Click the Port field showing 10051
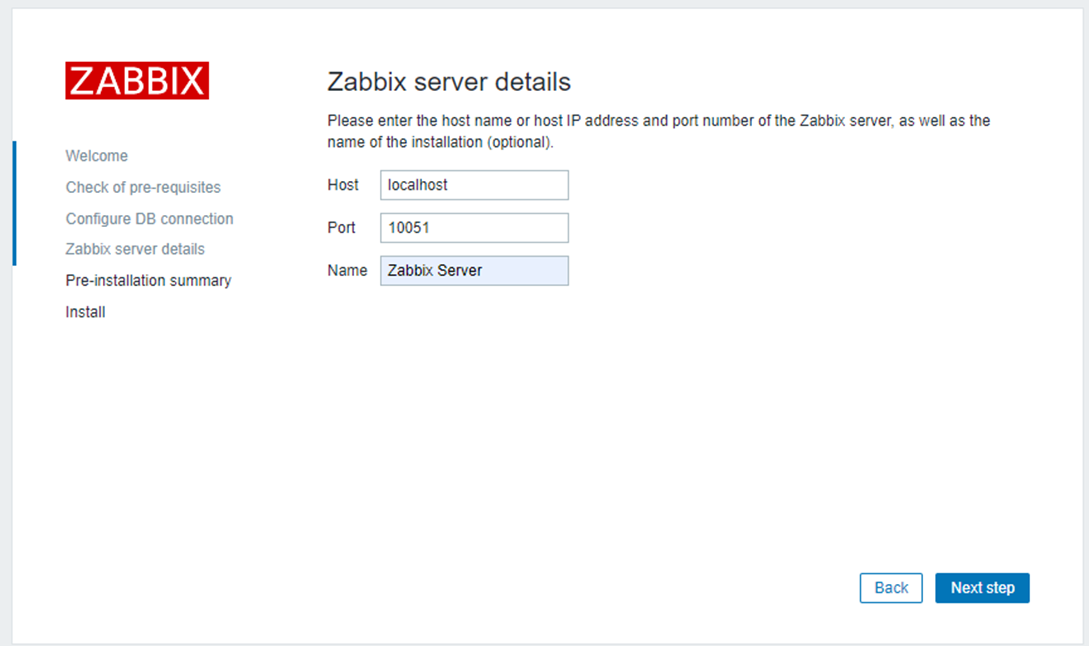Screen dimensions: 1089x646 click(x=474, y=228)
